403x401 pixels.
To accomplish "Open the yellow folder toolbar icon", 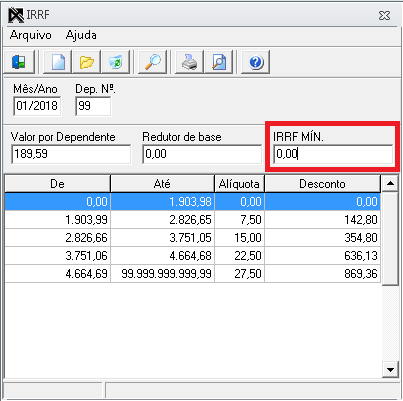I will [x=86, y=62].
